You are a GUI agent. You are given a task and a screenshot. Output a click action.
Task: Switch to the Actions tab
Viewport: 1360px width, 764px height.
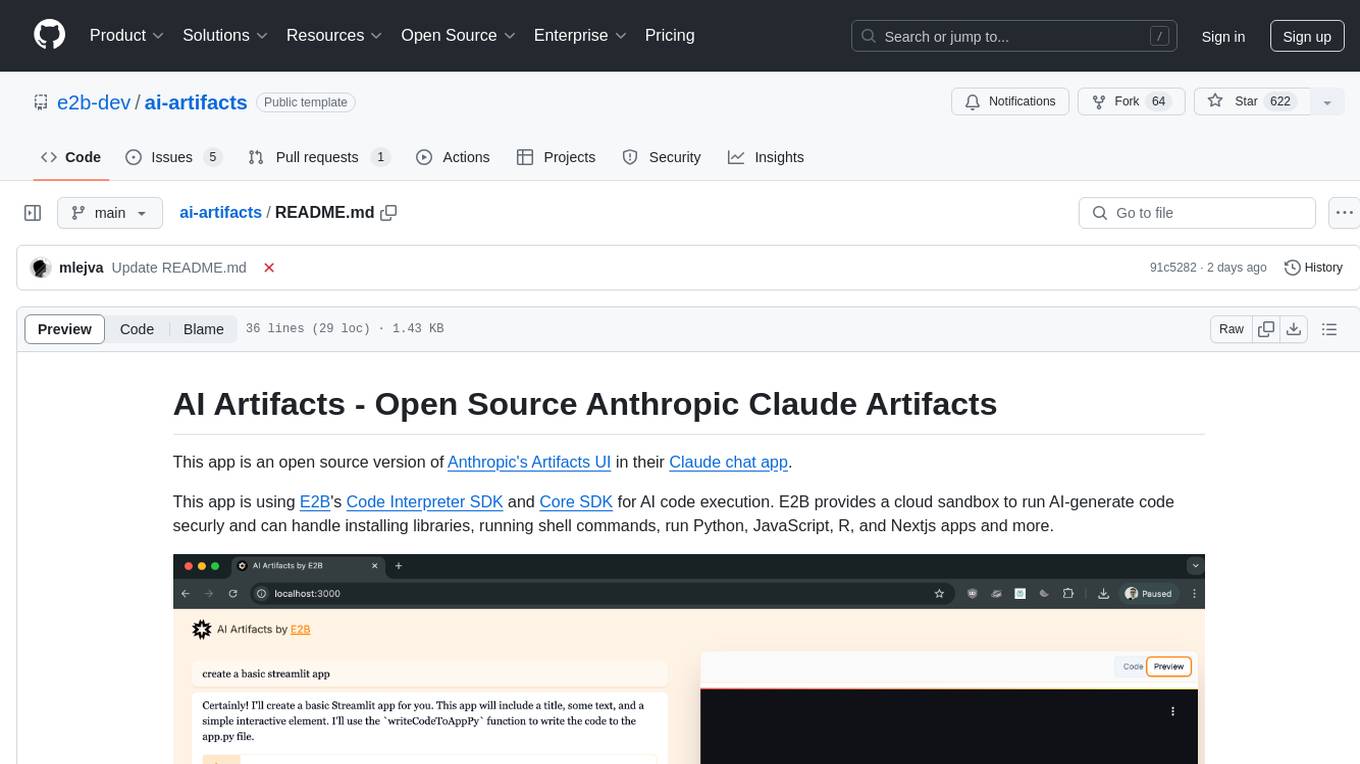coord(453,157)
